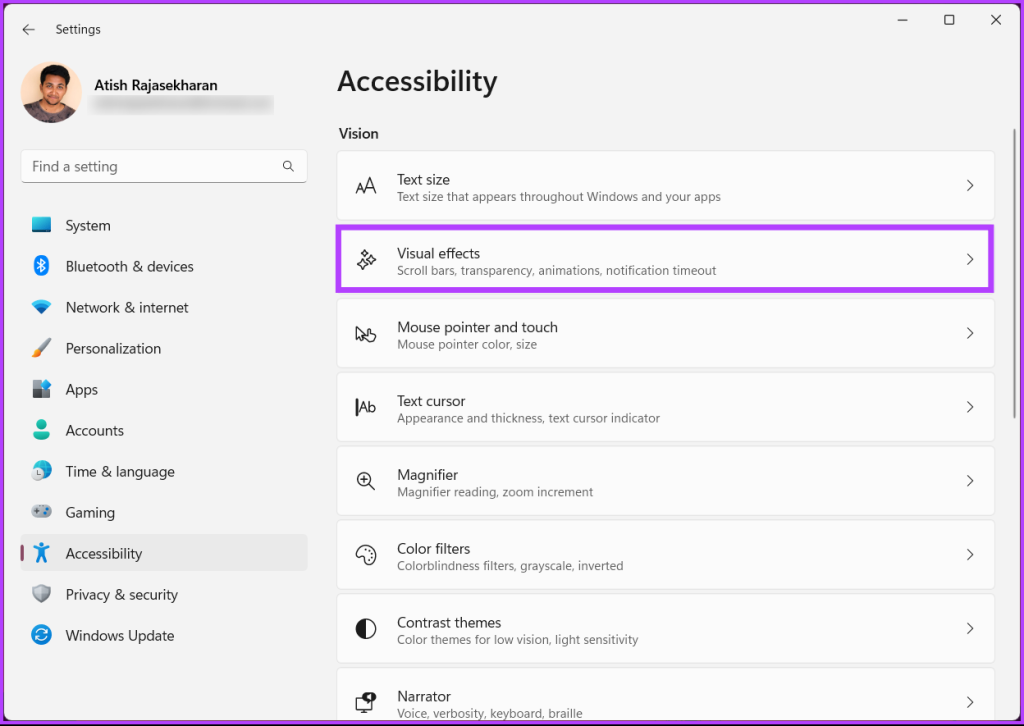The image size is (1024, 726).
Task: Click the Gaming controller icon
Action: click(40, 512)
